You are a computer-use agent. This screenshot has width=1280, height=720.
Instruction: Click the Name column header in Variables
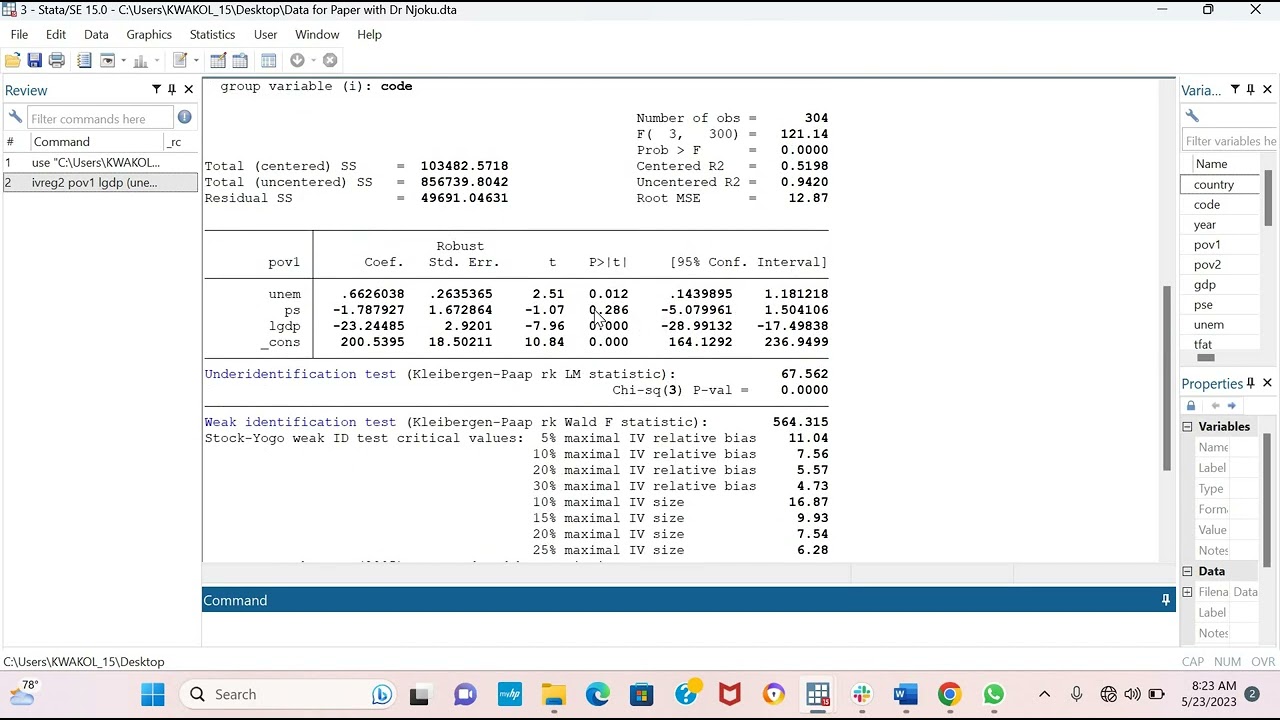(1211, 164)
